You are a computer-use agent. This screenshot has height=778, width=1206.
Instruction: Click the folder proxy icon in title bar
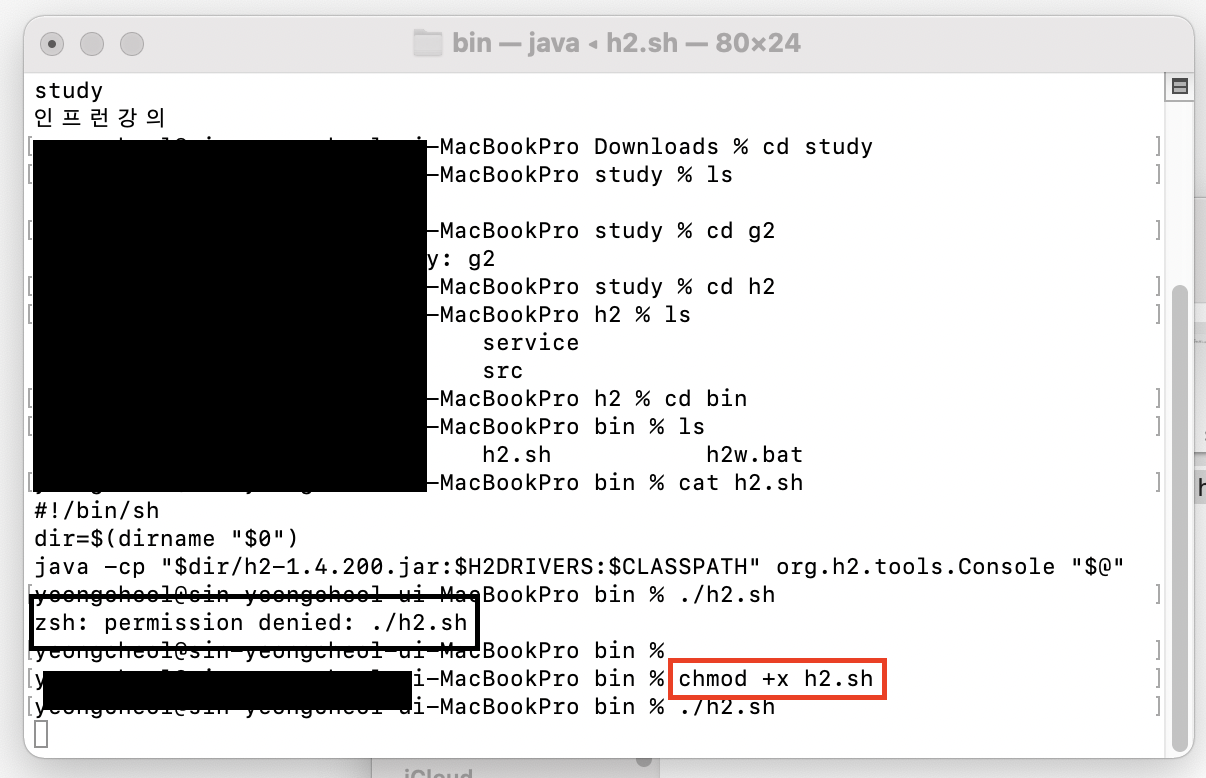(428, 43)
